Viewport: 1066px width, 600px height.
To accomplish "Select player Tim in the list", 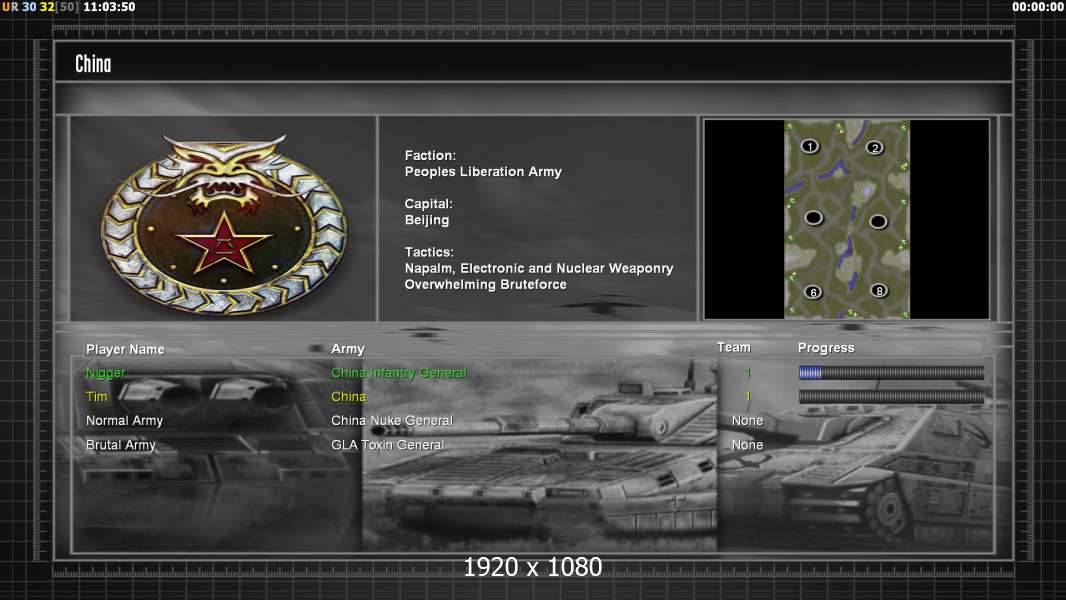I will tap(96, 397).
